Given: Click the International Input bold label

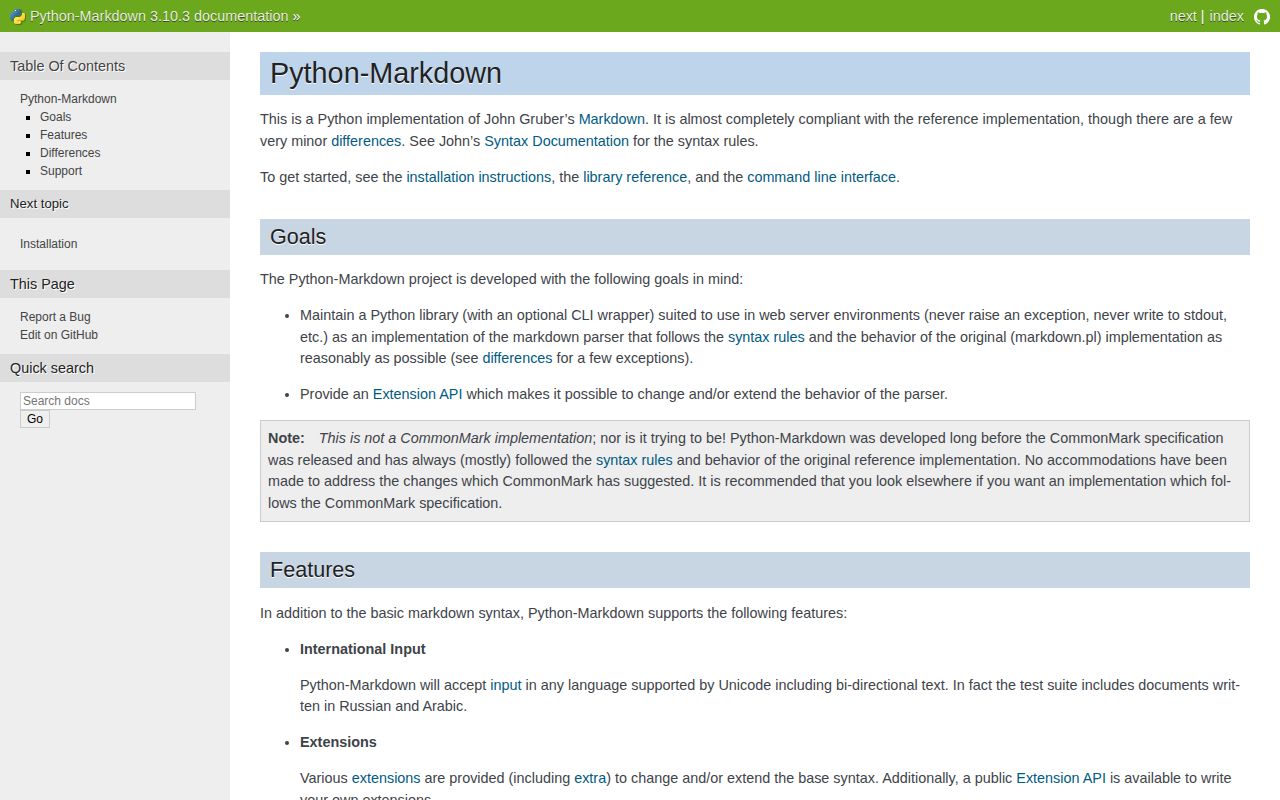Looking at the screenshot, I should pyautogui.click(x=363, y=649).
